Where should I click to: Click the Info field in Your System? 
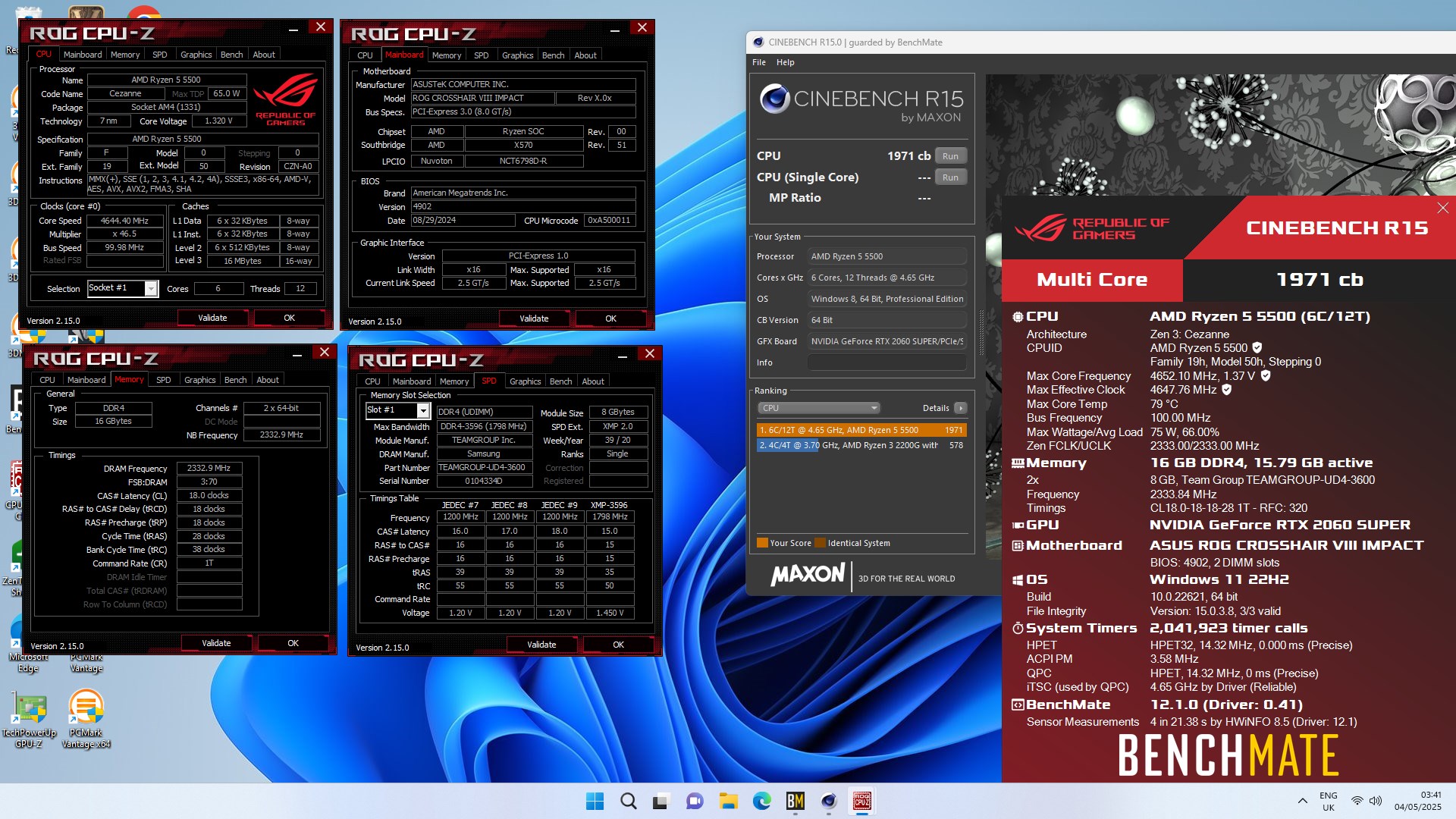click(x=887, y=362)
